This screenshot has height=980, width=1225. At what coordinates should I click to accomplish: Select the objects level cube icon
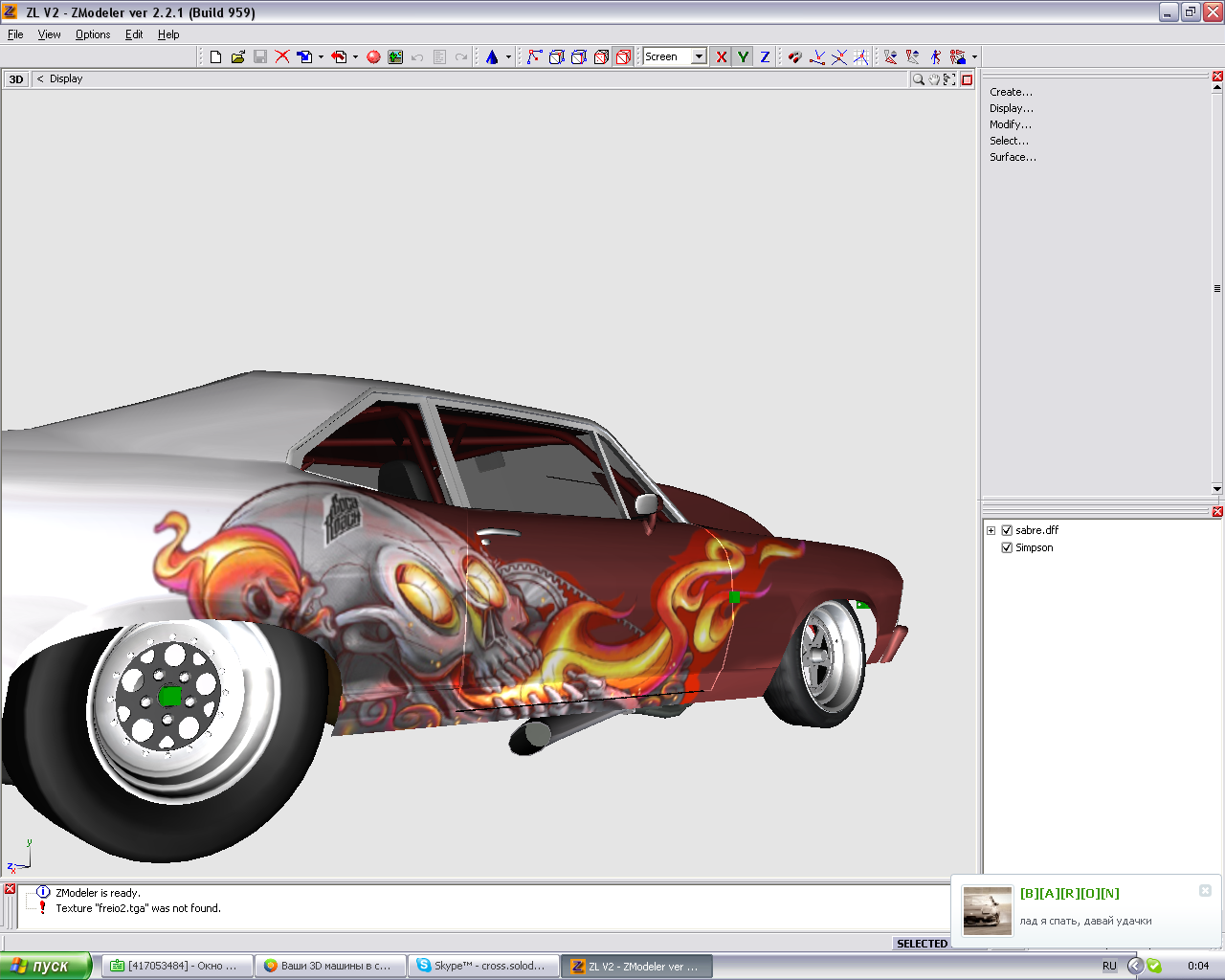coord(601,56)
